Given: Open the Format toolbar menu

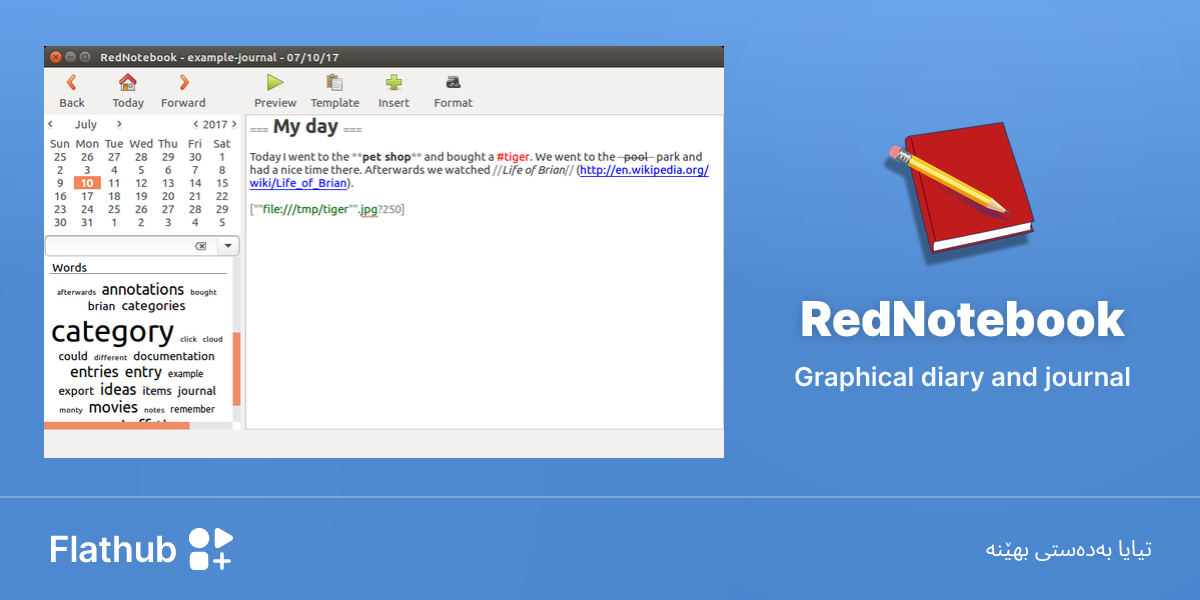Looking at the screenshot, I should [x=453, y=90].
